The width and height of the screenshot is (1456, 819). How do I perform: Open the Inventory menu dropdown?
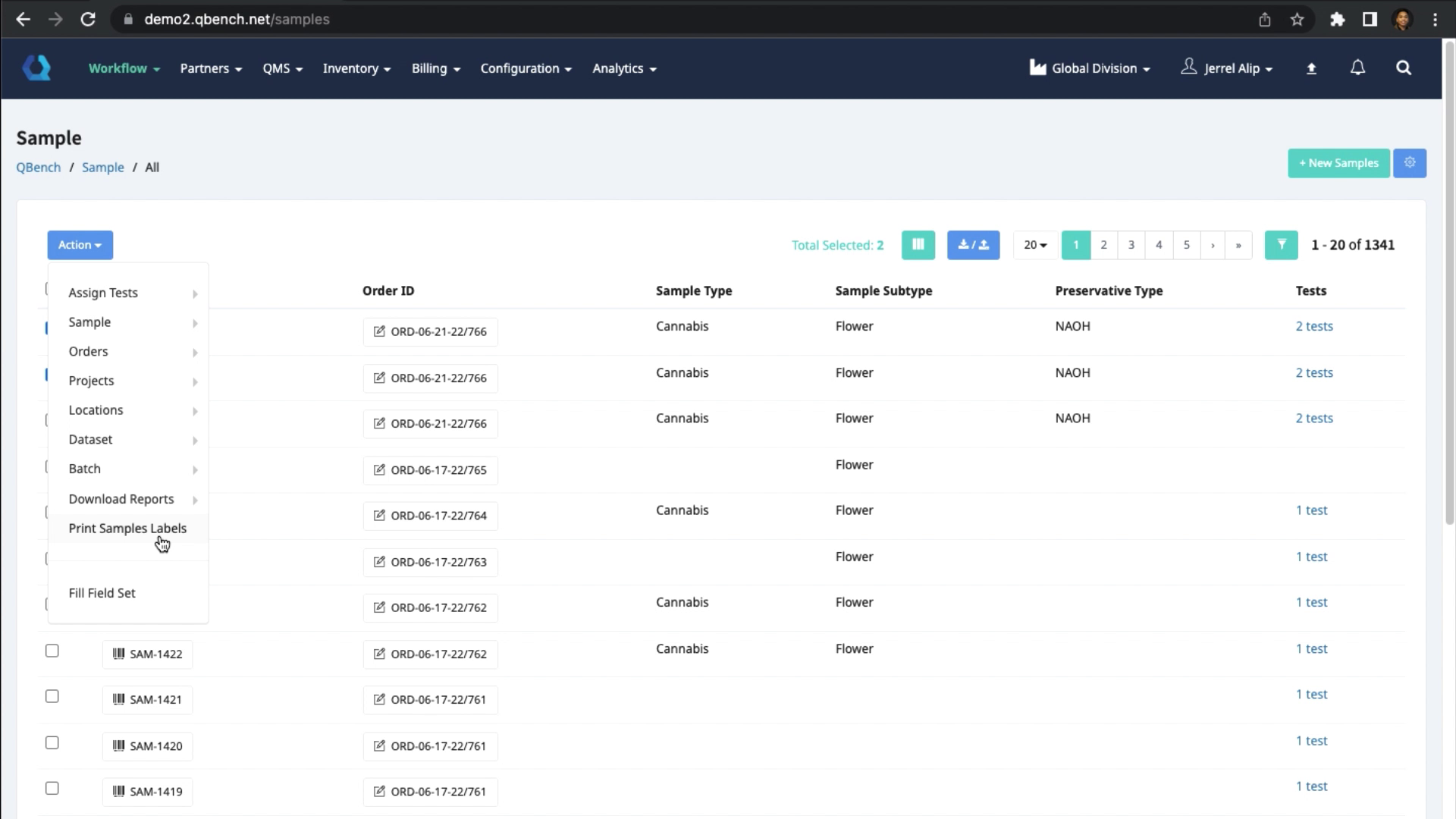356,68
